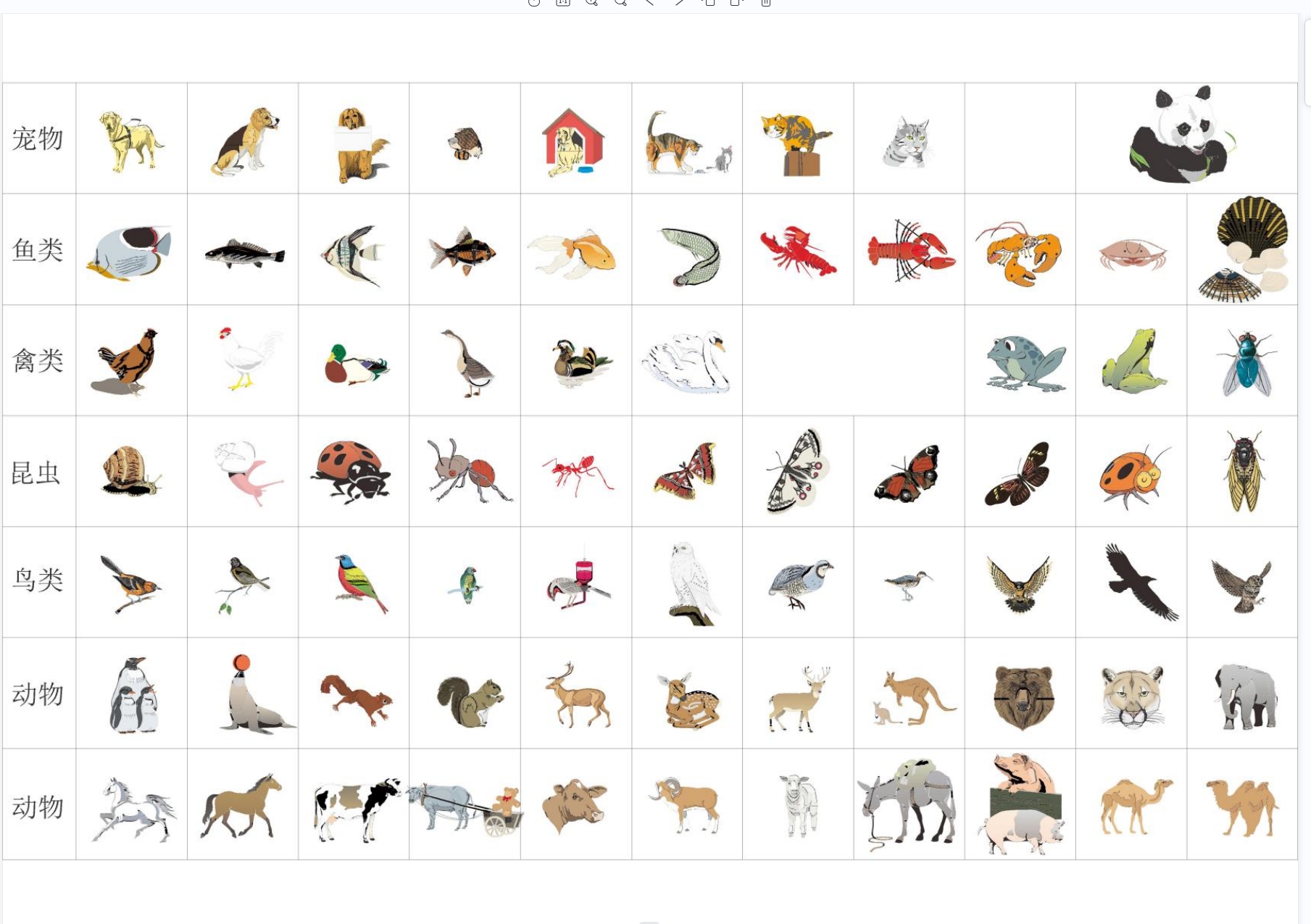Click the red doghouse with dog image
Viewport: 1311px width, 924px height.
tap(573, 142)
